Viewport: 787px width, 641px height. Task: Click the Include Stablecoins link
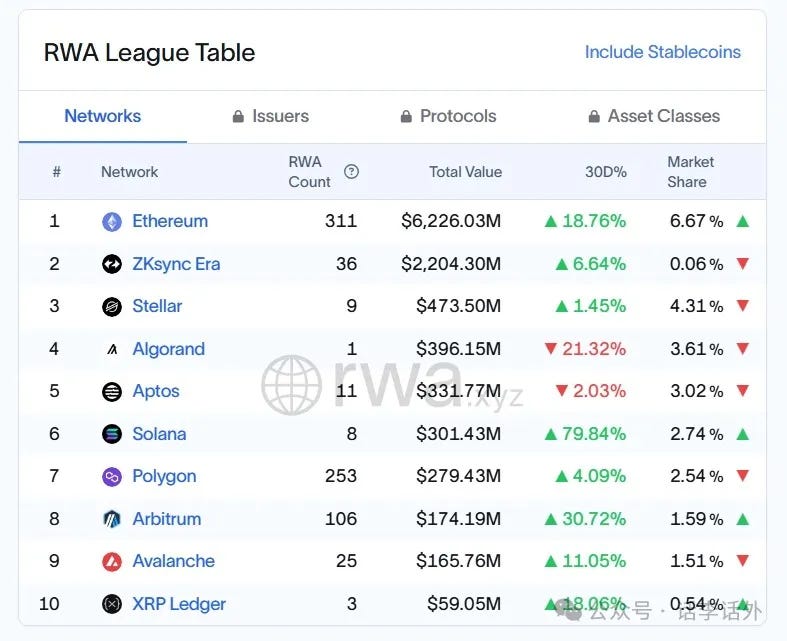click(x=663, y=52)
